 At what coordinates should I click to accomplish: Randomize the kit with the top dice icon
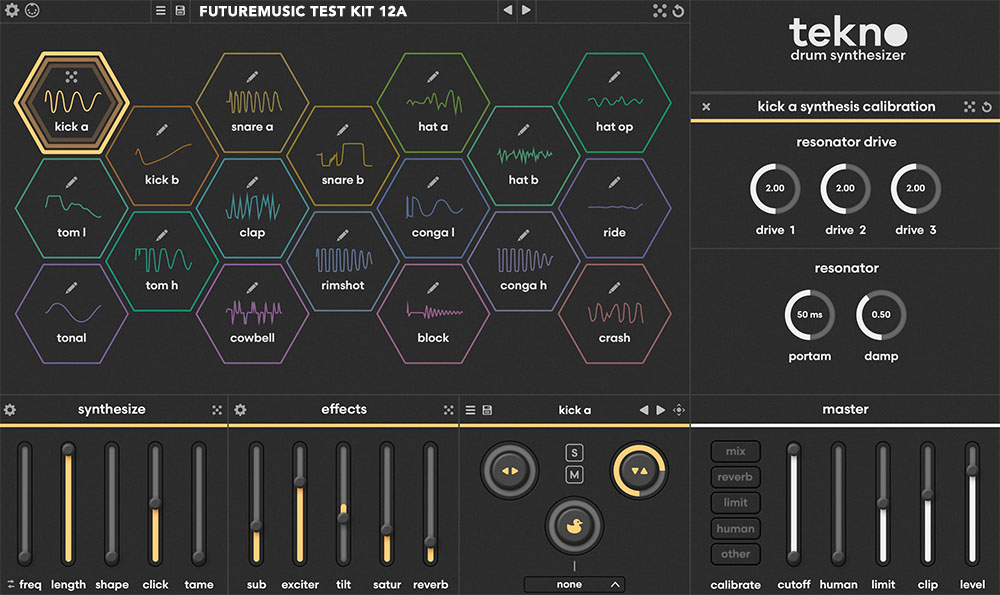point(660,10)
